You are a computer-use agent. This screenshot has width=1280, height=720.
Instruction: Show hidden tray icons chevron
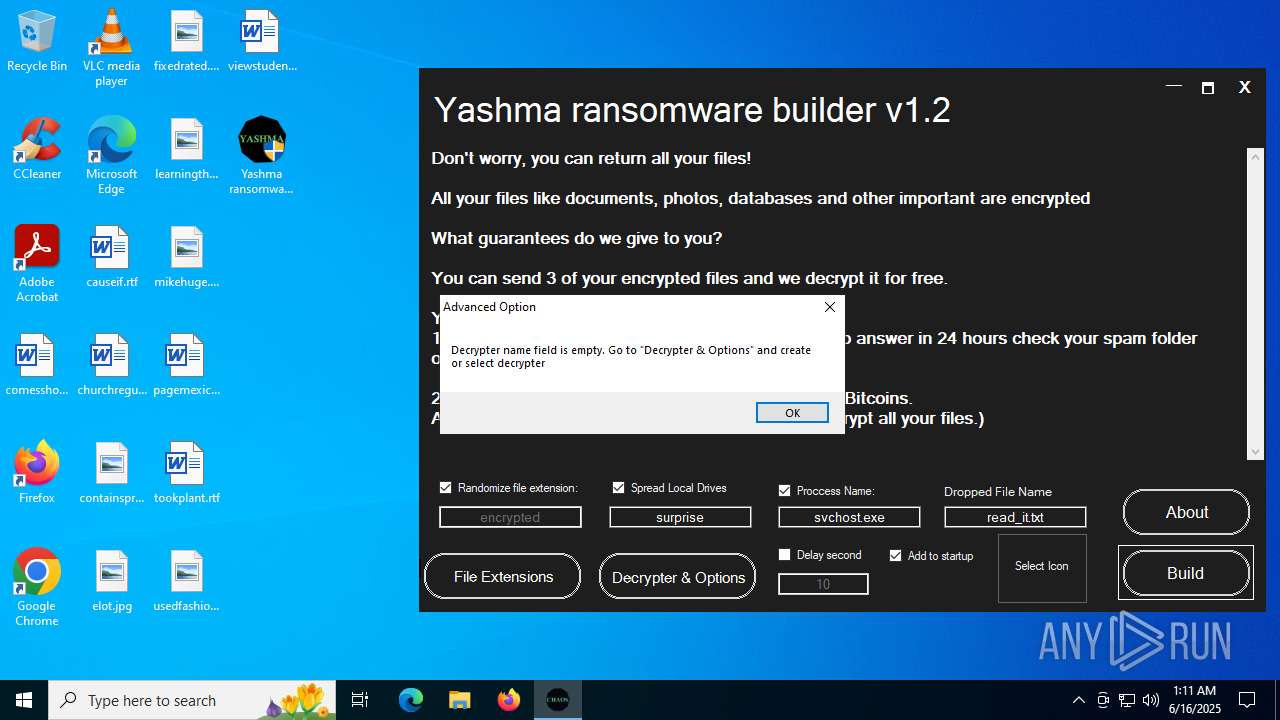tap(1078, 700)
